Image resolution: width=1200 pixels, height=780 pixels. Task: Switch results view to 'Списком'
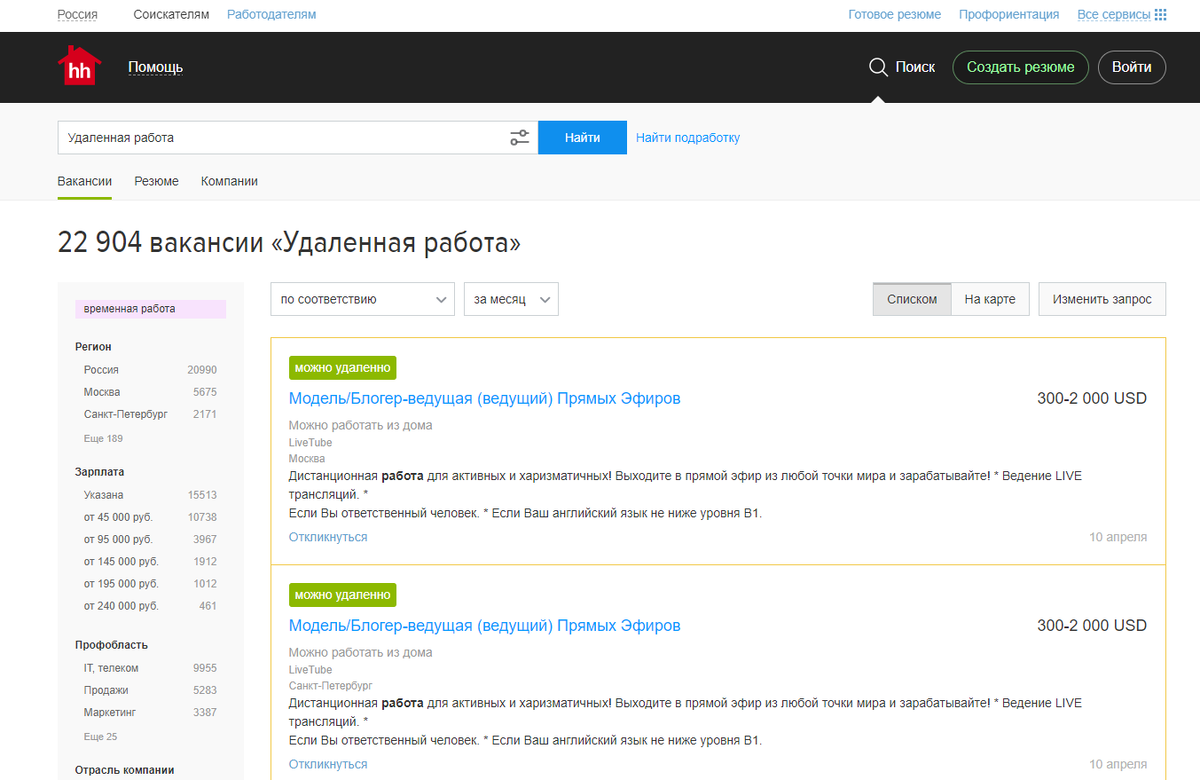click(x=911, y=298)
